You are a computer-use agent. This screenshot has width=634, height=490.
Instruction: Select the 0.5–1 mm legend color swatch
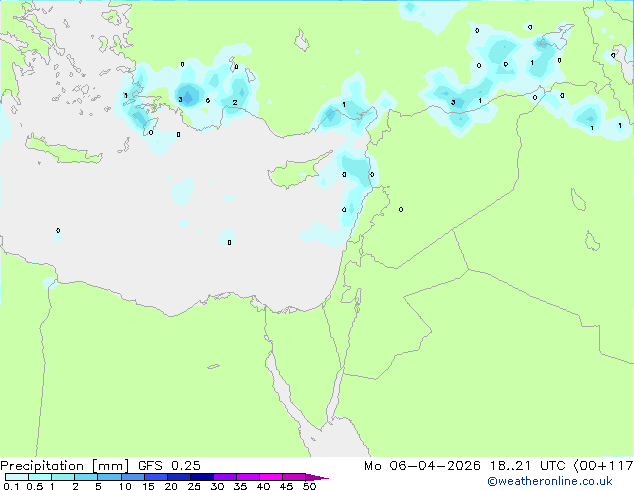[40, 477]
